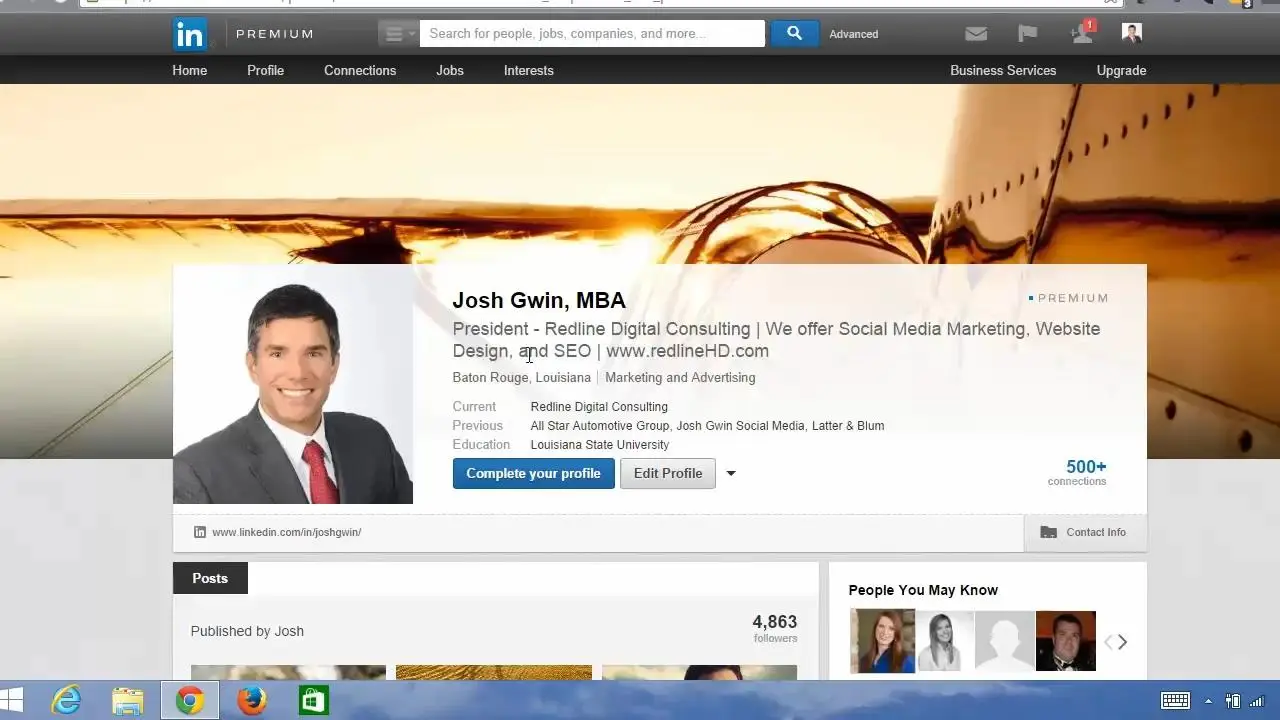Open first post thumbnail under Published by Josh
Image resolution: width=1280 pixels, height=720 pixels.
click(288, 672)
